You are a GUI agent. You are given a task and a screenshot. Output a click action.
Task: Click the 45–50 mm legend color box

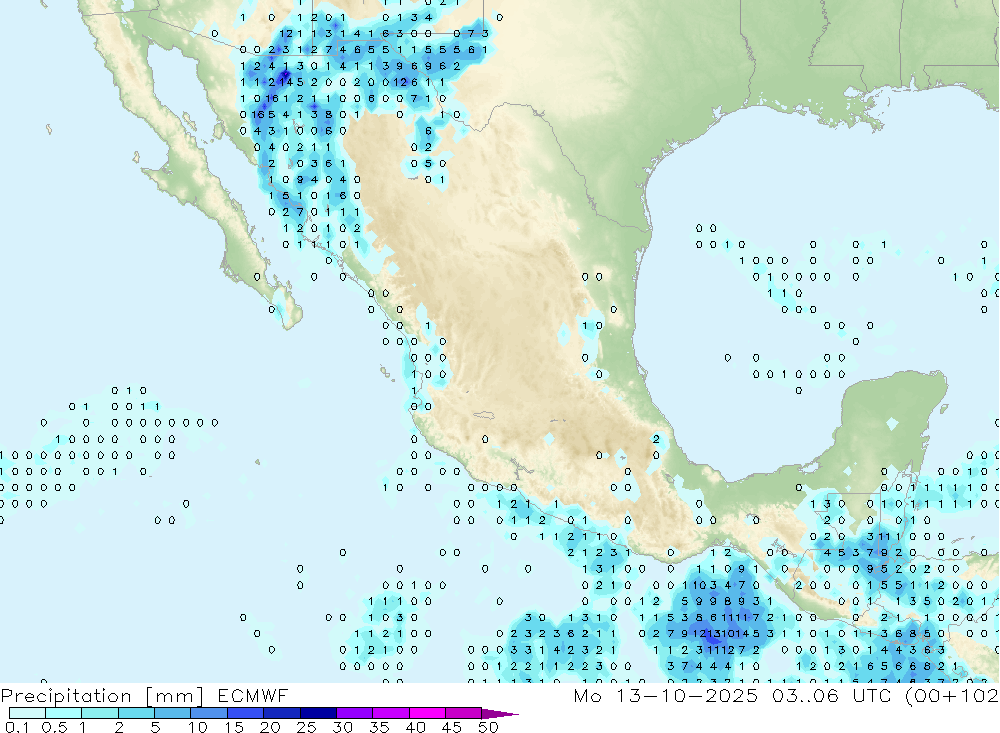click(463, 713)
